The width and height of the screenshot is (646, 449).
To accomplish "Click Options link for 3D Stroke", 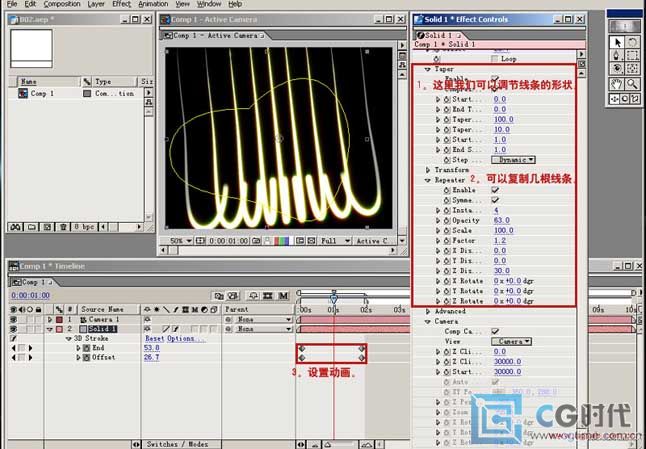I will click(x=186, y=339).
